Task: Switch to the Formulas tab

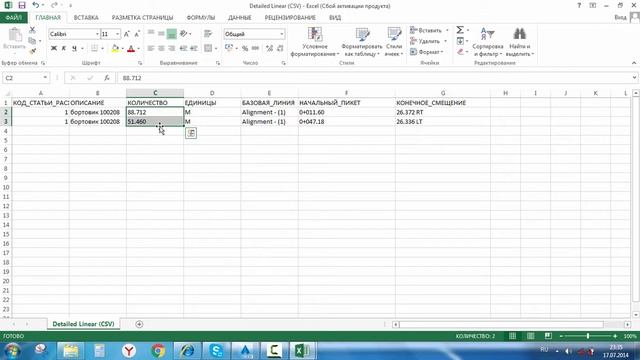Action: coord(200,18)
